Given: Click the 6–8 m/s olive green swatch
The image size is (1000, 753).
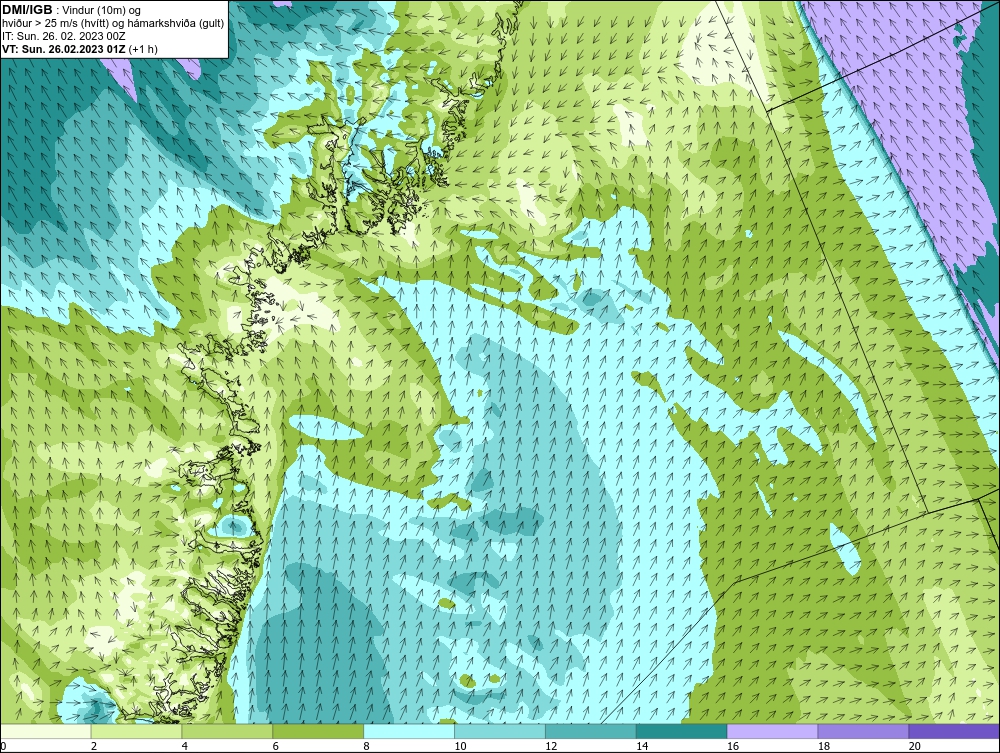Looking at the screenshot, I should tap(318, 731).
